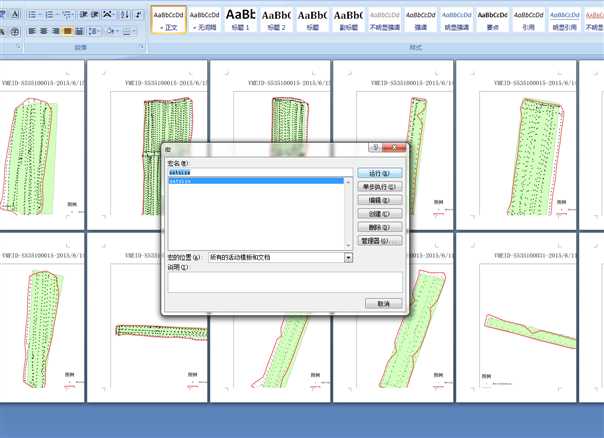Click macro list scrollbar up arrow
The width and height of the screenshot is (604, 438).
(x=348, y=181)
